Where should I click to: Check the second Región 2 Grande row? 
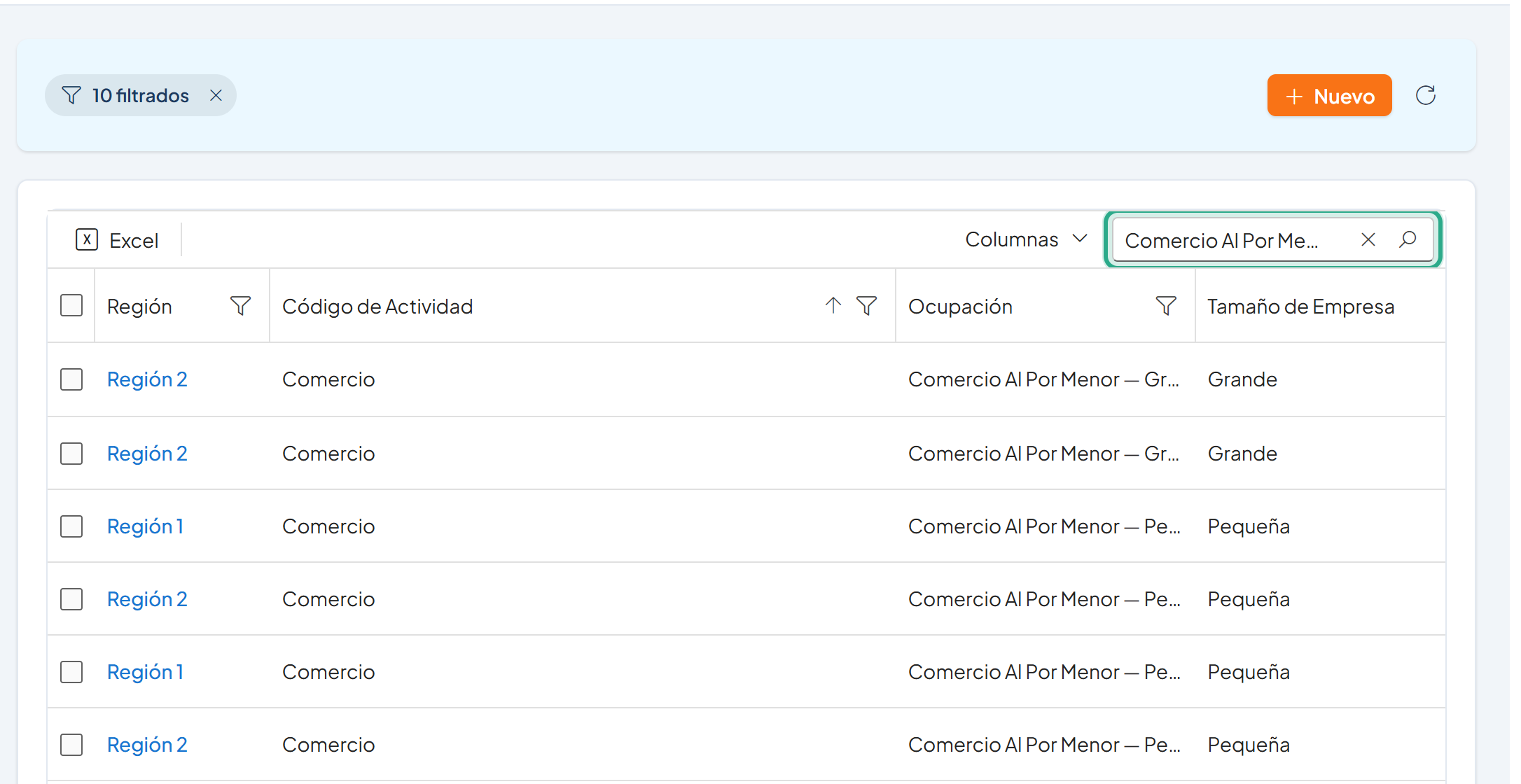pyautogui.click(x=71, y=454)
